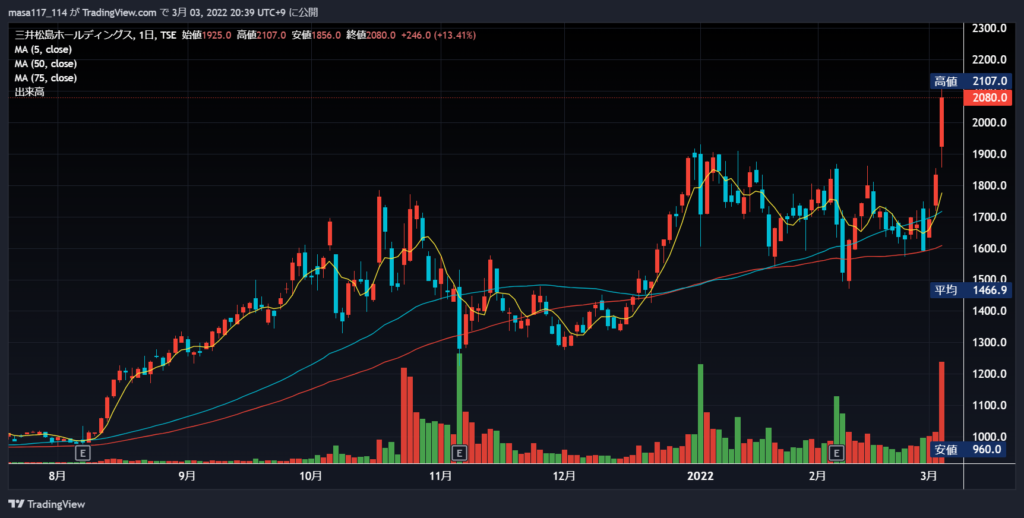Click the red 2080.0 current price label

tap(987, 98)
